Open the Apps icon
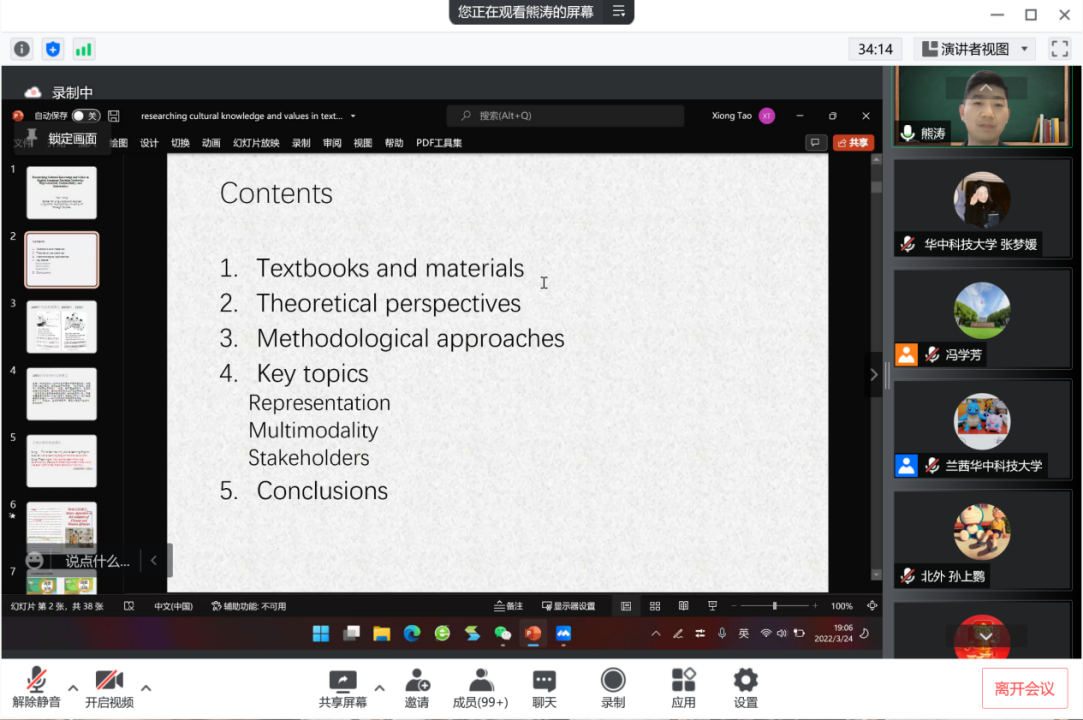The image size is (1083, 720). click(683, 688)
